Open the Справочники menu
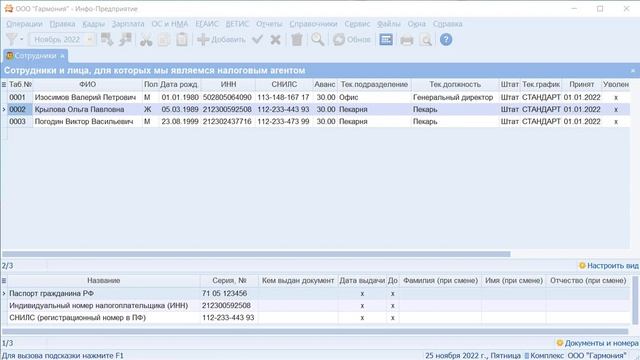Image resolution: width=640 pixels, height=360 pixels. pyautogui.click(x=313, y=24)
